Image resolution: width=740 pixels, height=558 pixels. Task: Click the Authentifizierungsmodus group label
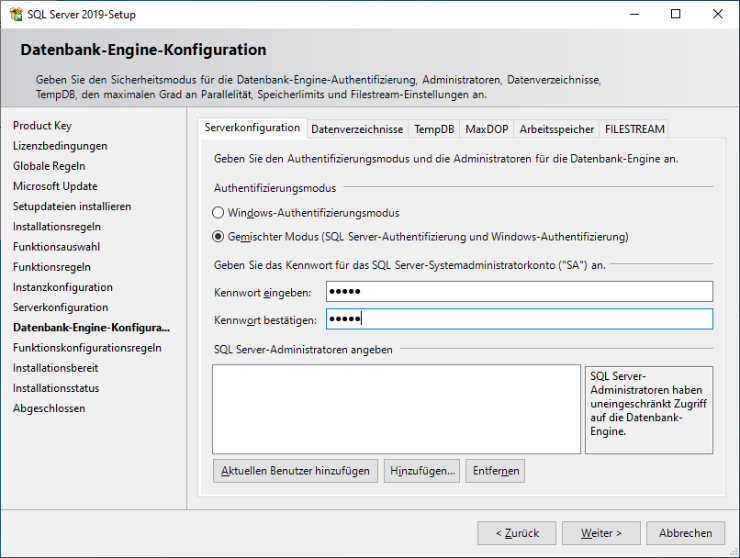(x=275, y=188)
